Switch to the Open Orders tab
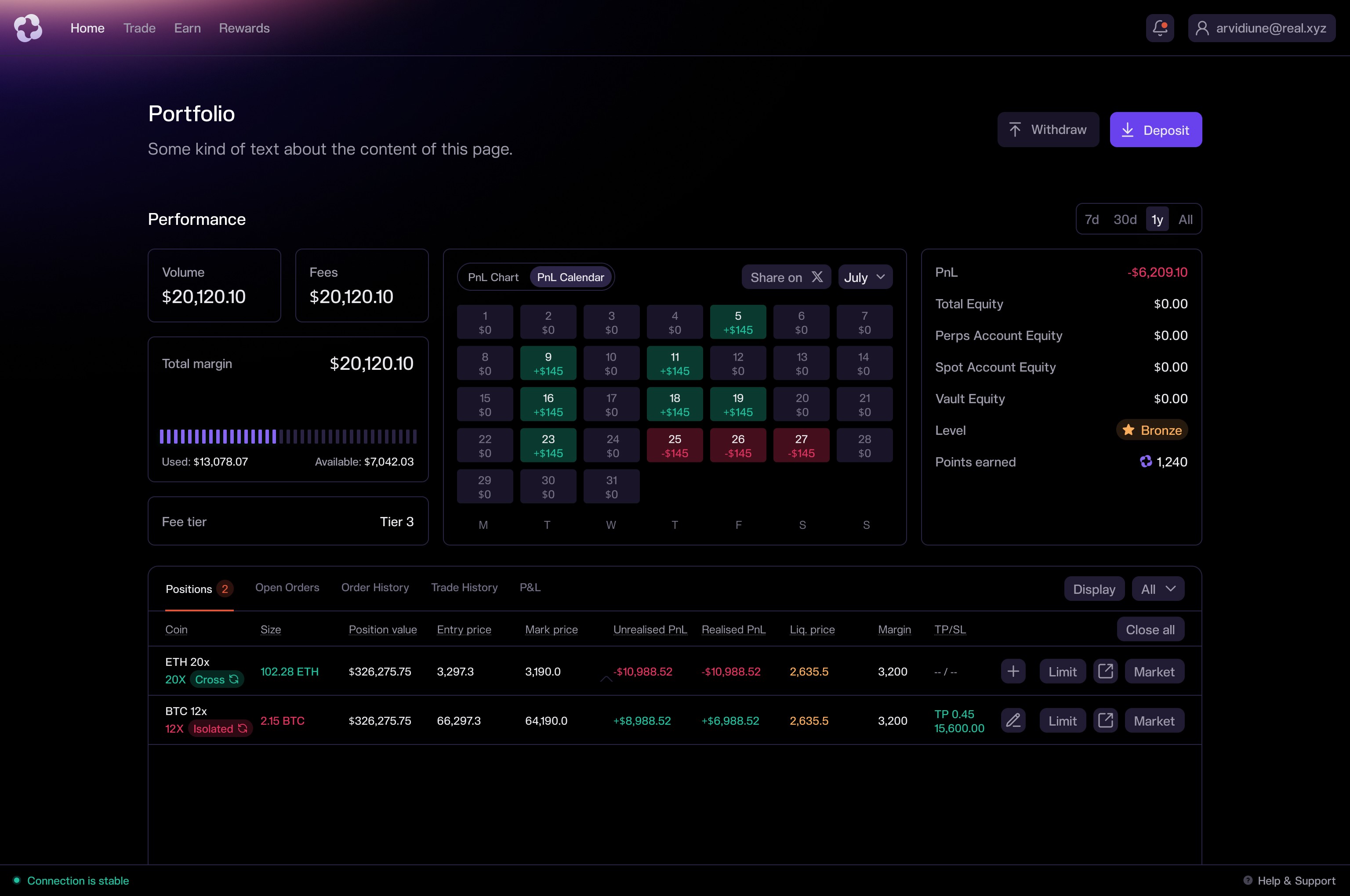 (287, 587)
